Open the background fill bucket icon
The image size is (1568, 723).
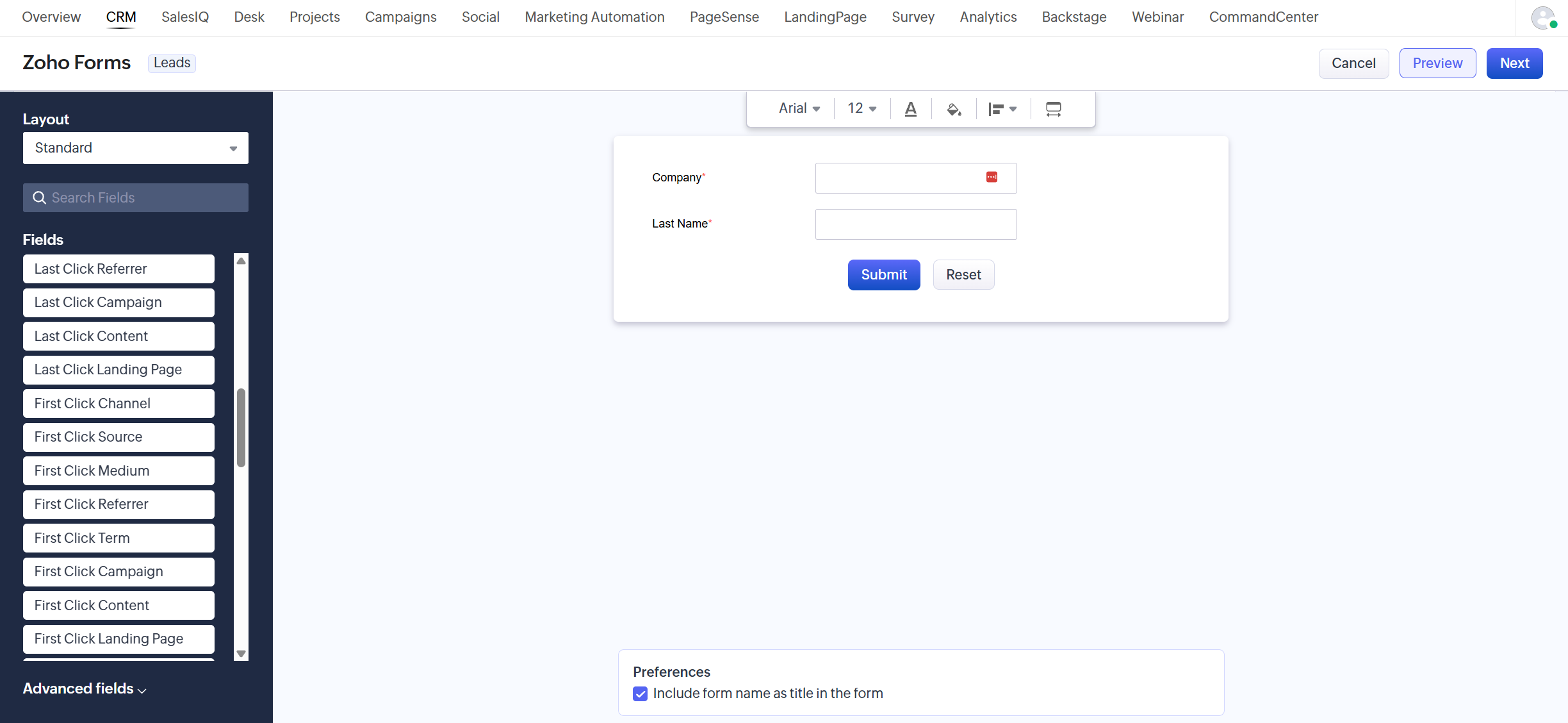click(954, 109)
